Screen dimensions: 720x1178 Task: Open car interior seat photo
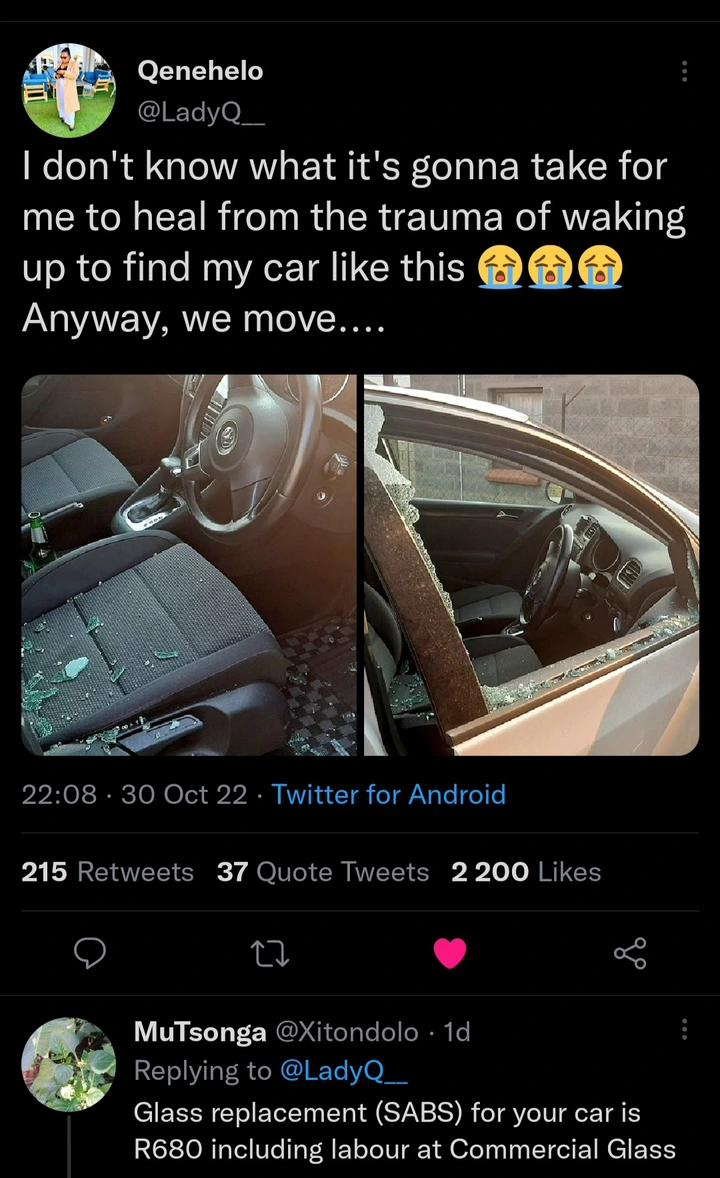(189, 565)
